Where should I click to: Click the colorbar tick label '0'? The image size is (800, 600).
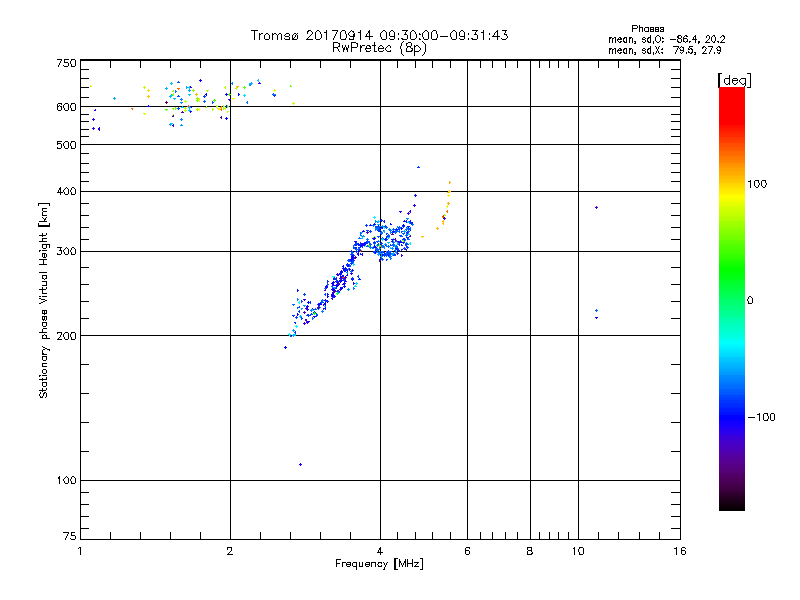pyautogui.click(x=750, y=301)
